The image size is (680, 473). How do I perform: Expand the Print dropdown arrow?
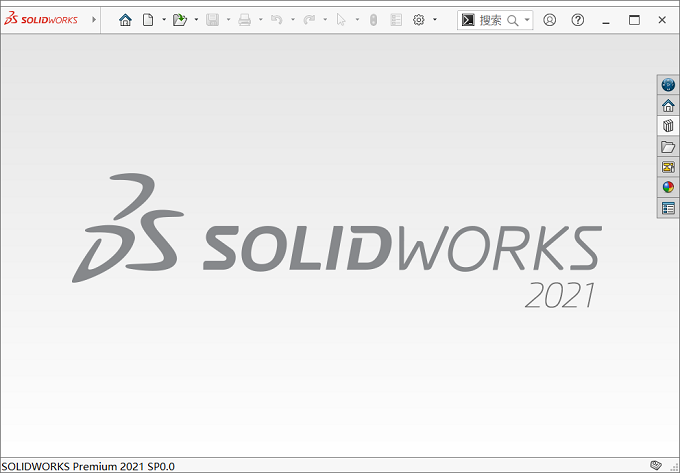point(261,20)
